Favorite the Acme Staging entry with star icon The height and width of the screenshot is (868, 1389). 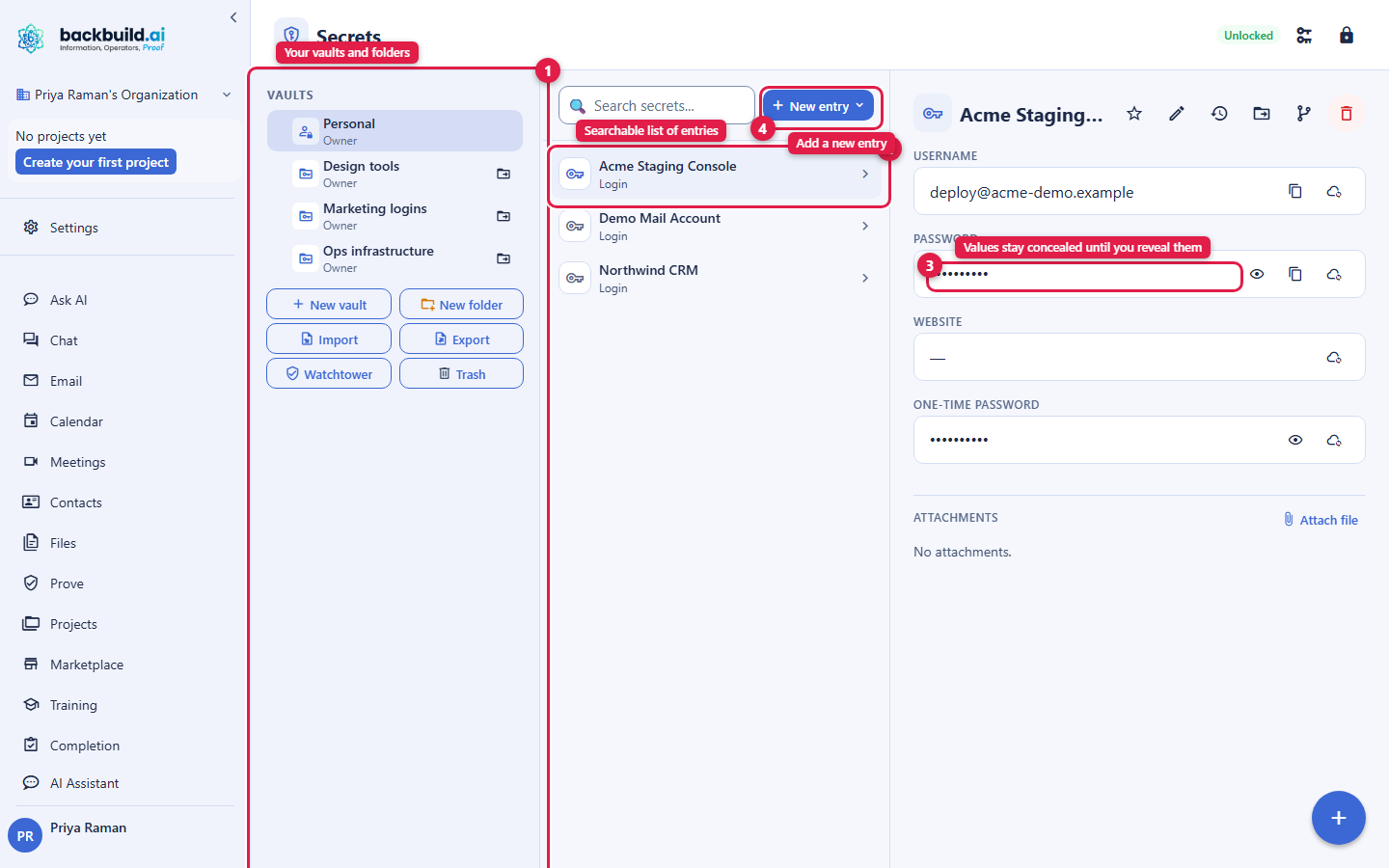coord(1134,114)
